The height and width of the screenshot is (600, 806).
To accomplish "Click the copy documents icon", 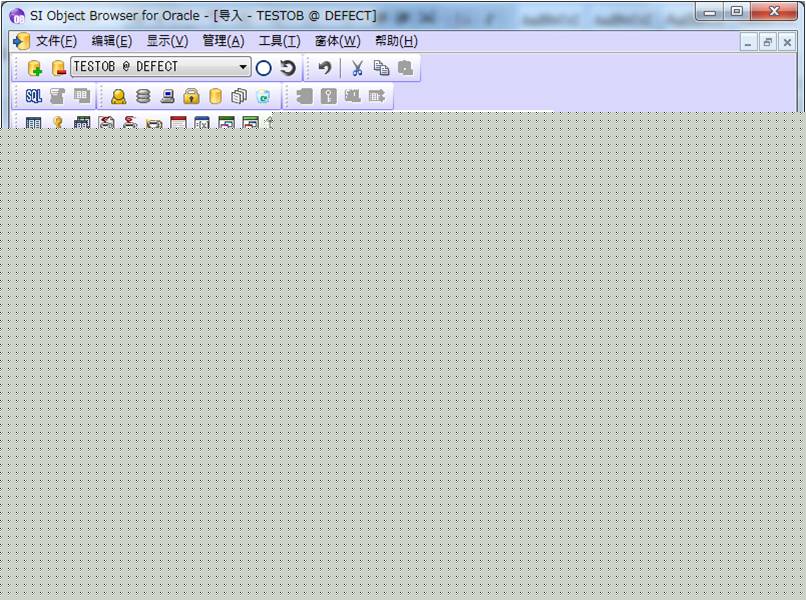I will click(x=381, y=68).
